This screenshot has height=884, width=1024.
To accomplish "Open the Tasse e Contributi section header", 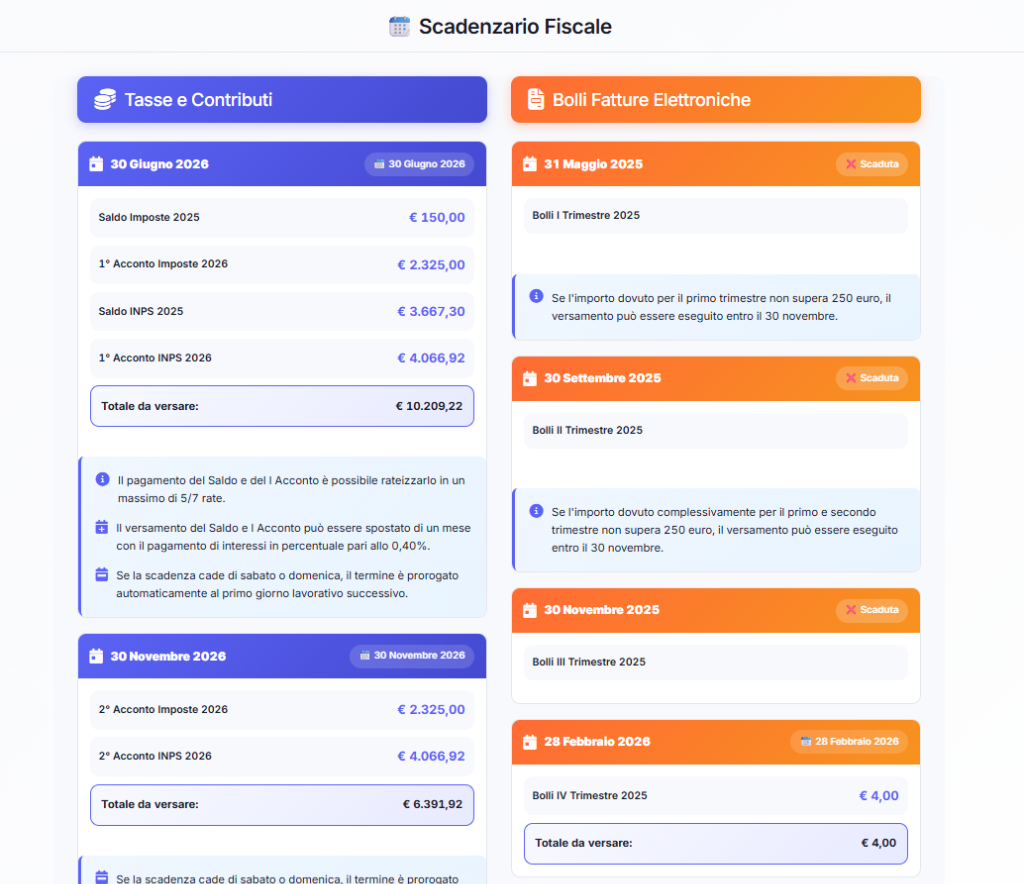I will point(281,99).
